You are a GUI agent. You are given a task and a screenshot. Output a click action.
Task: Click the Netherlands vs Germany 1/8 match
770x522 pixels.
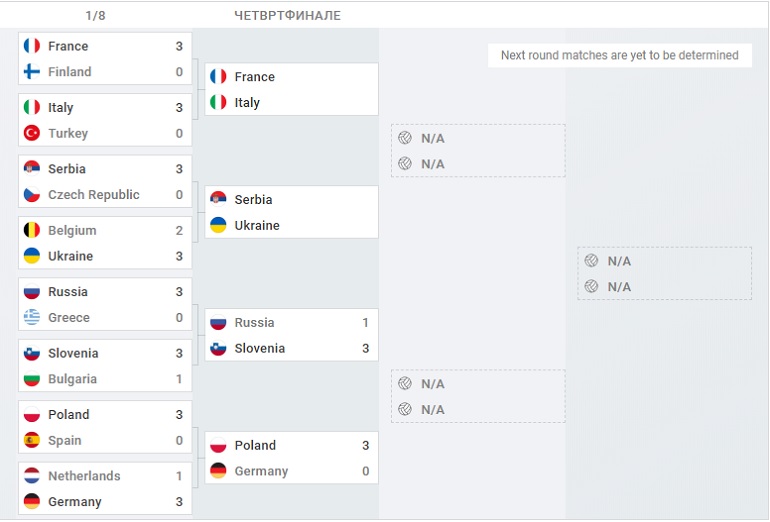(105, 489)
